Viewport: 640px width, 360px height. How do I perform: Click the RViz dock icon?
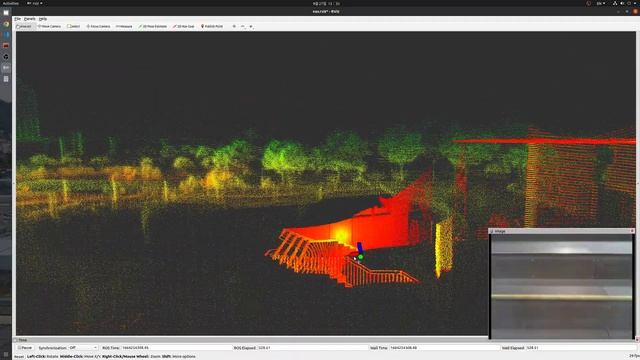6,68
